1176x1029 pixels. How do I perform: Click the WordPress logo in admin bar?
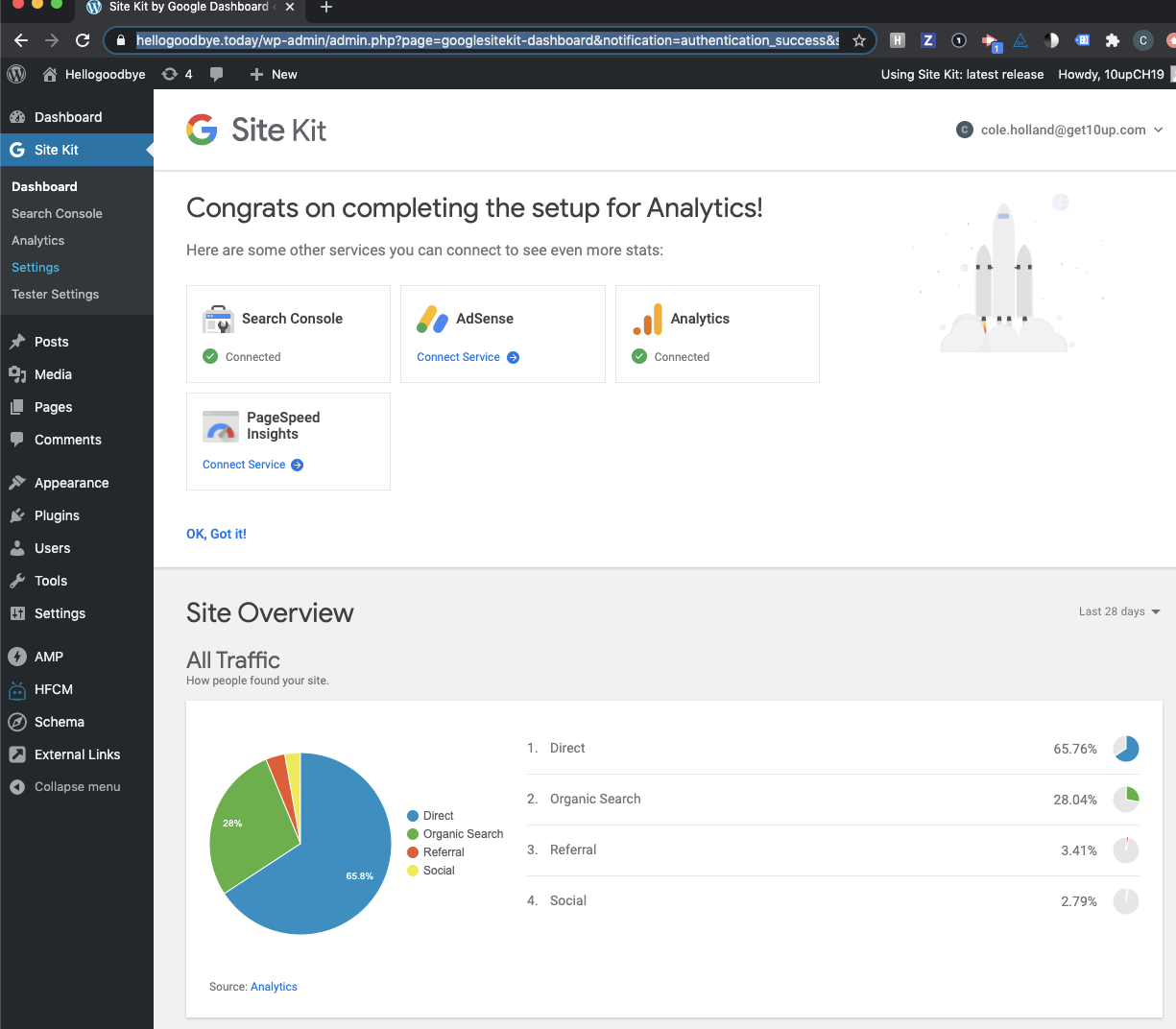[x=16, y=74]
